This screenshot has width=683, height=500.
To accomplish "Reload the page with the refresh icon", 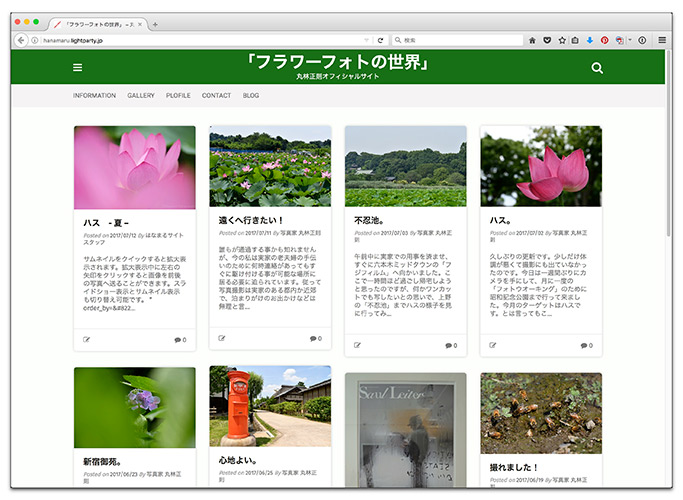I will point(380,41).
